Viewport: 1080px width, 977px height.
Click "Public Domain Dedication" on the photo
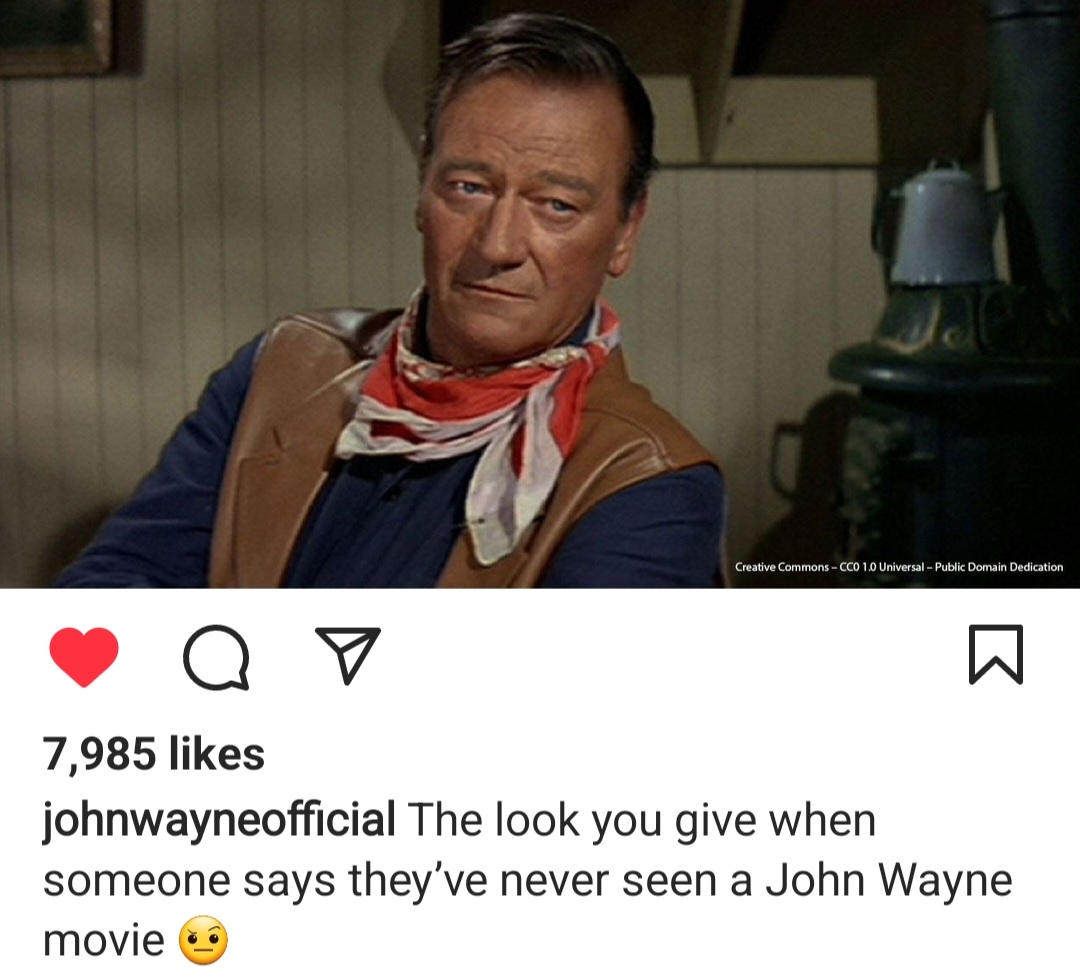pyautogui.click(x=999, y=567)
